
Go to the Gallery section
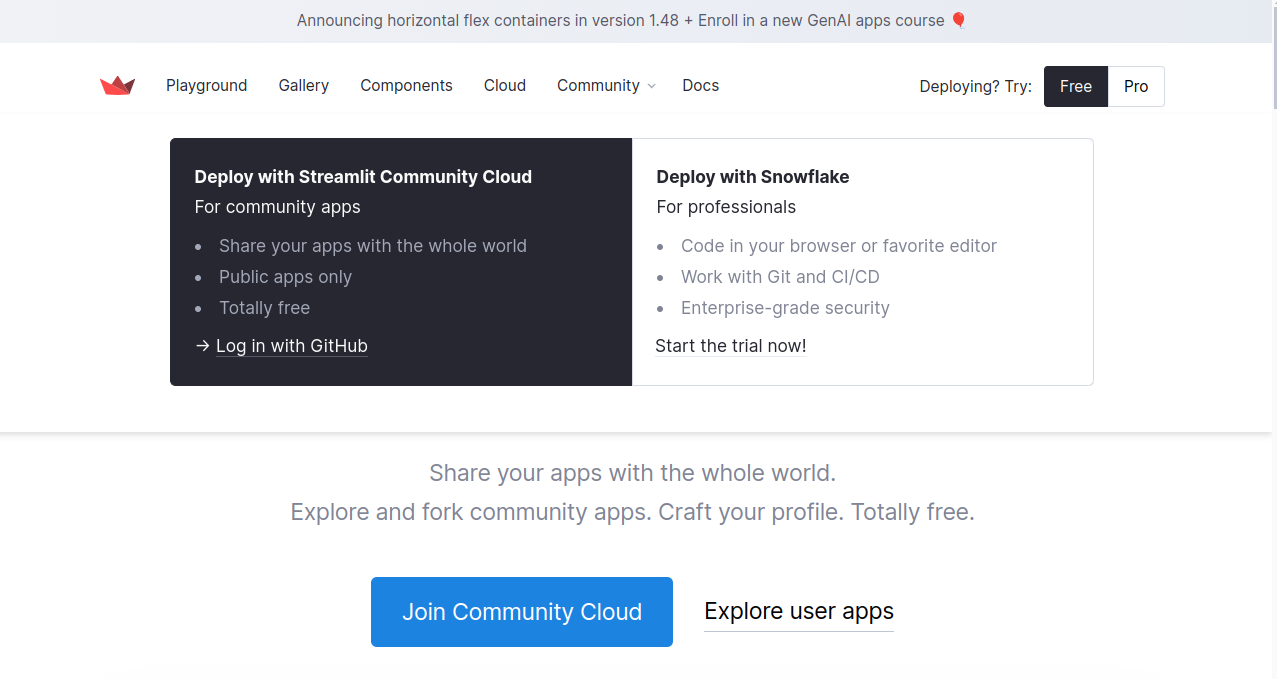pyautogui.click(x=303, y=86)
